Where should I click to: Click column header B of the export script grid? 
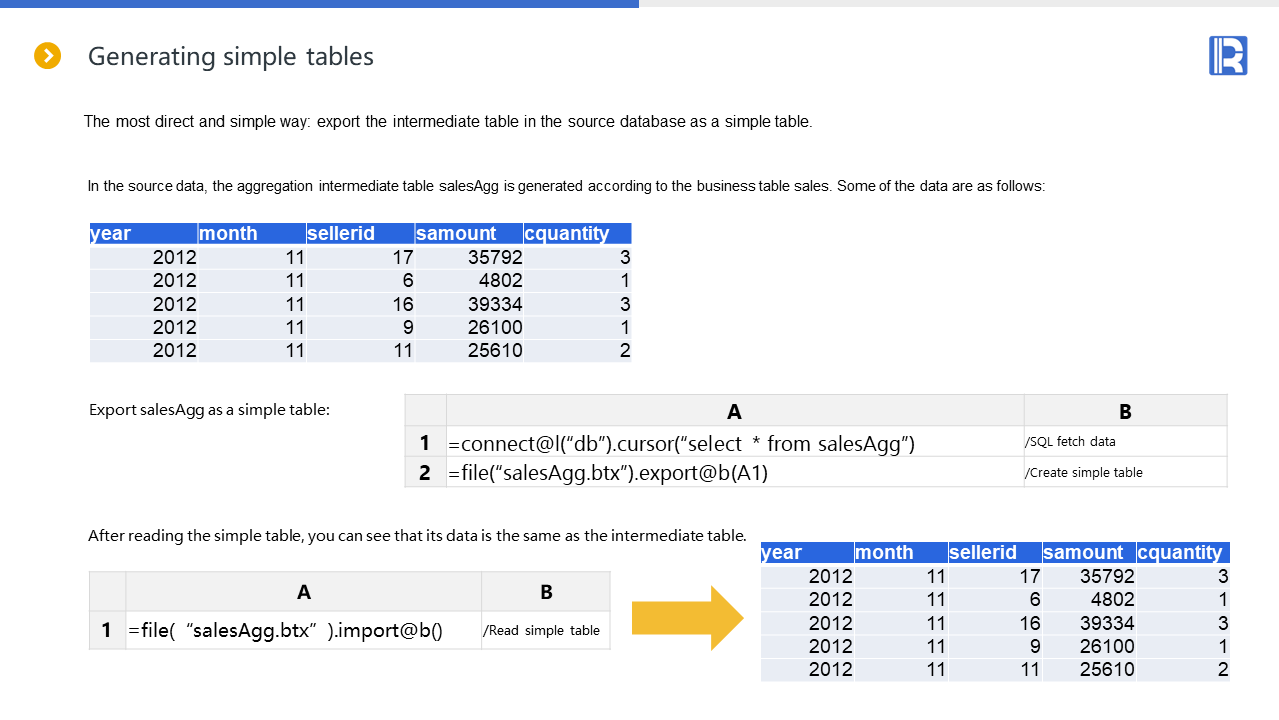point(1125,411)
